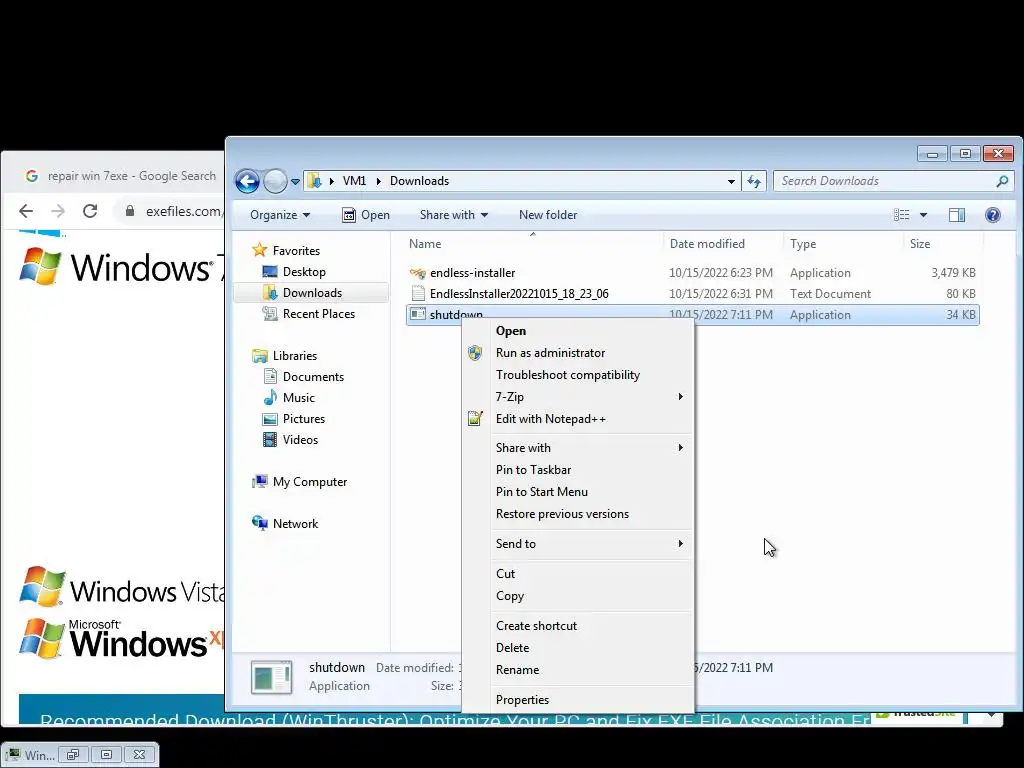Click the Explorer forward arrow button

[275, 181]
